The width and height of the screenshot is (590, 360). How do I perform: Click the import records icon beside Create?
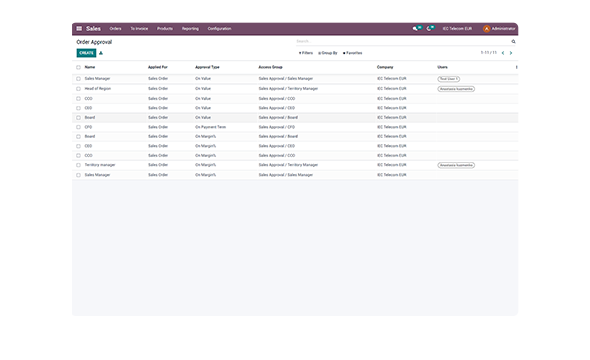(x=101, y=53)
